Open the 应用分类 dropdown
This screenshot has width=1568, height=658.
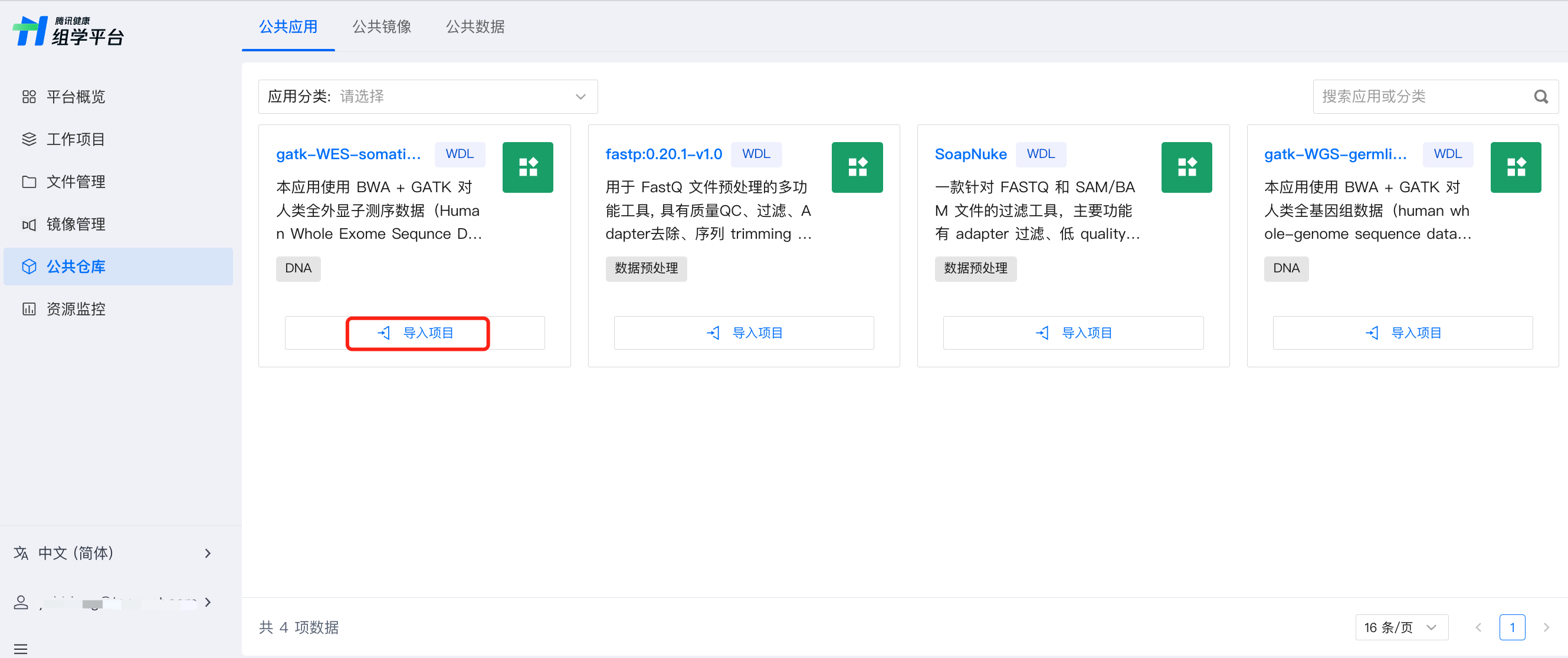tap(427, 97)
